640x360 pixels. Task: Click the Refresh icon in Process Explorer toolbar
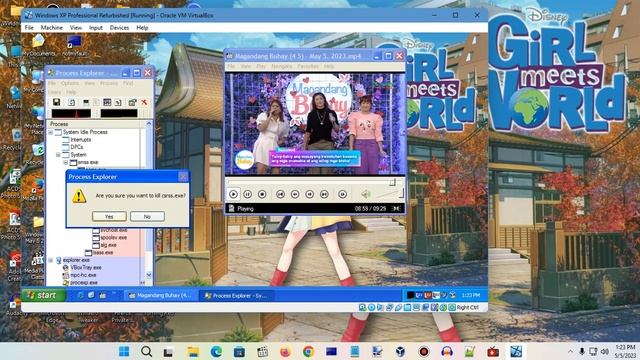point(71,102)
